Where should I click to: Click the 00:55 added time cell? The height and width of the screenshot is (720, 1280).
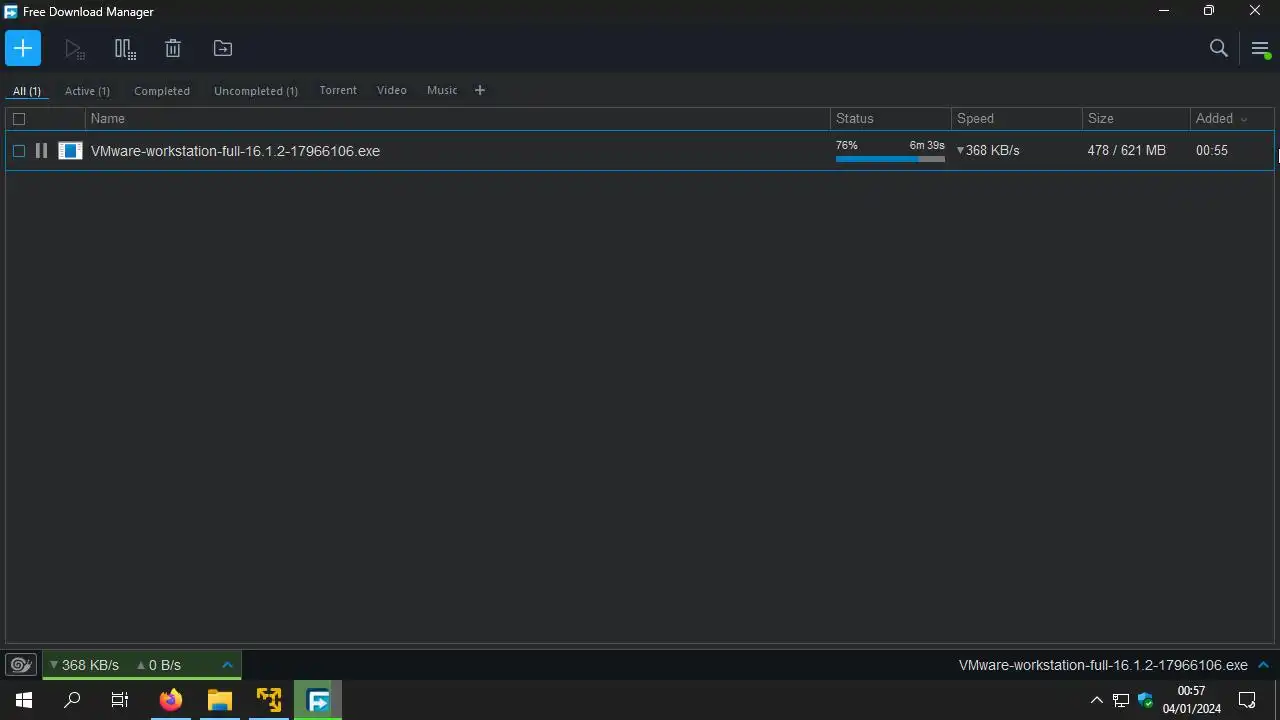tap(1212, 150)
